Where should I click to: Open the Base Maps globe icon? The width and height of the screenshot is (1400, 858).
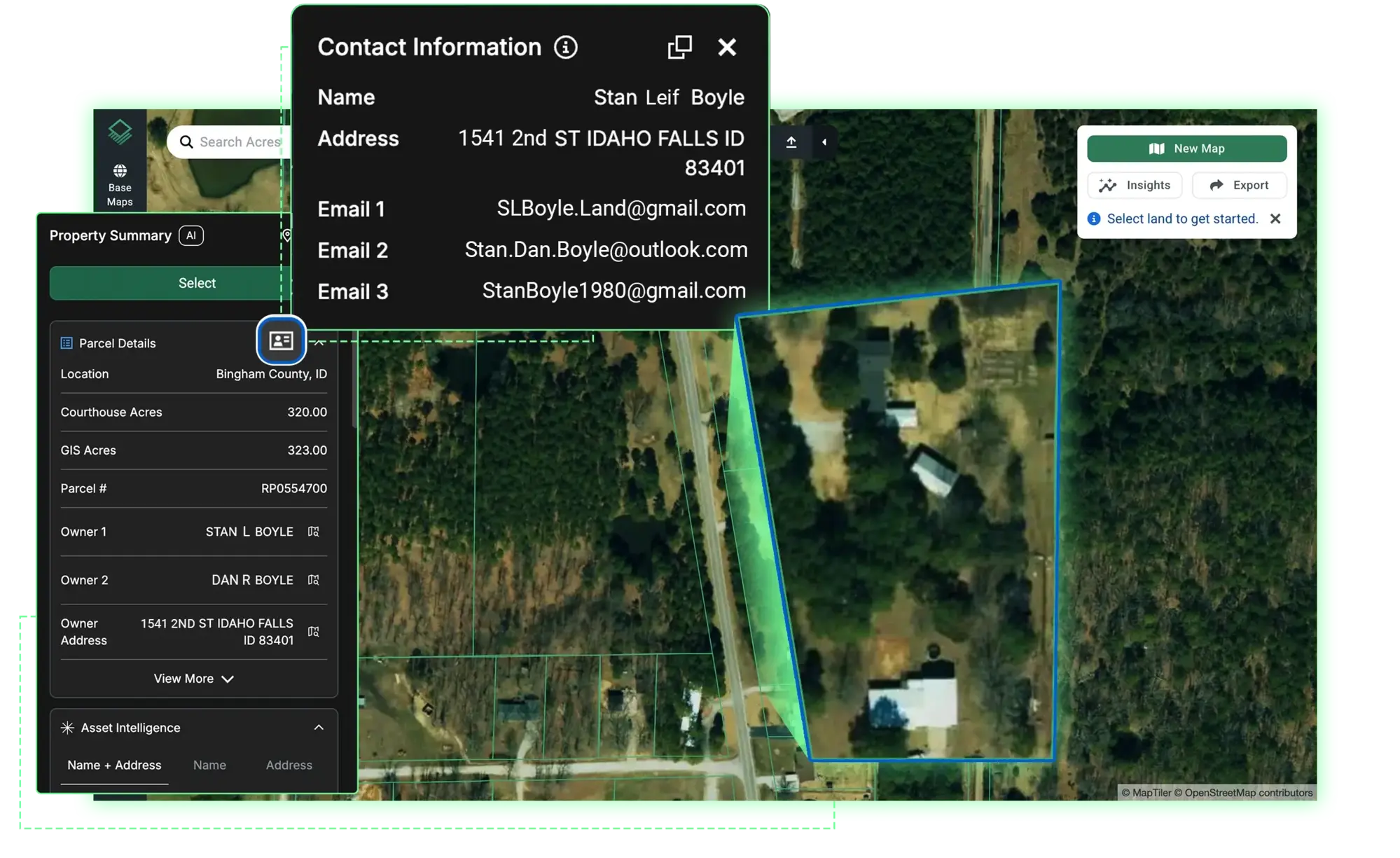(120, 171)
